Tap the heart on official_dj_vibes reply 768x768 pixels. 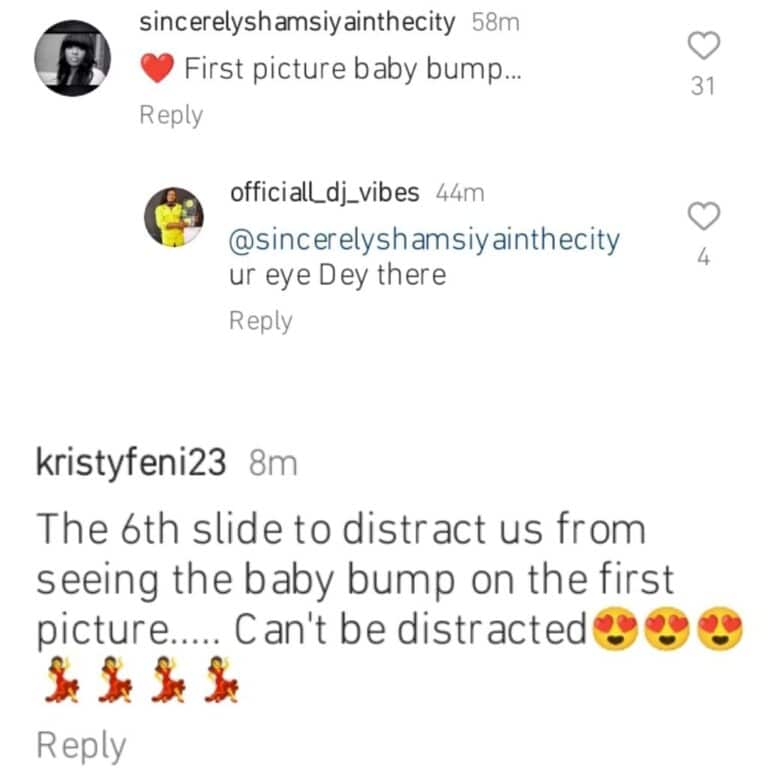coord(704,215)
